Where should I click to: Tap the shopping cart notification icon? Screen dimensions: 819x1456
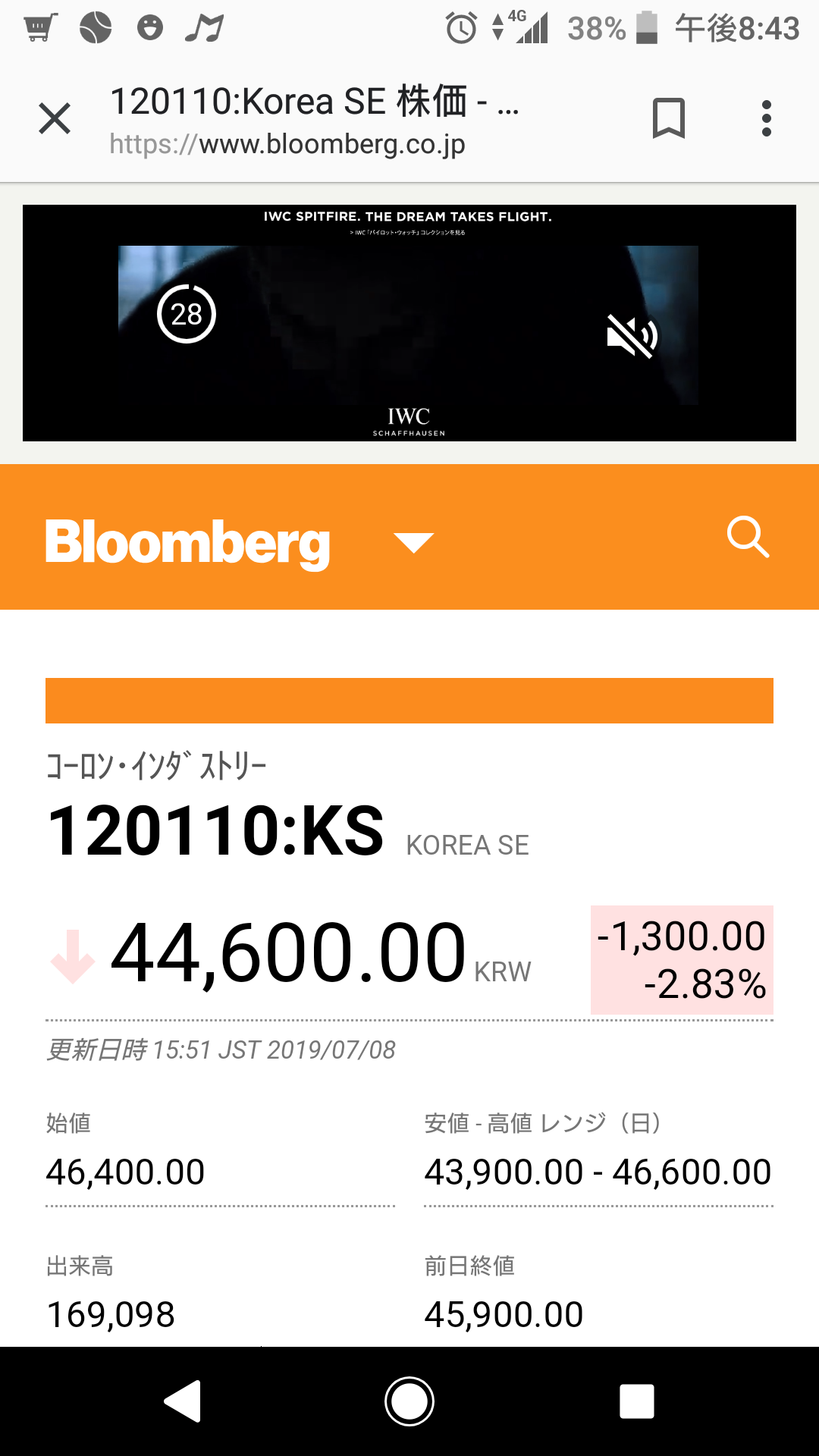coord(39,28)
